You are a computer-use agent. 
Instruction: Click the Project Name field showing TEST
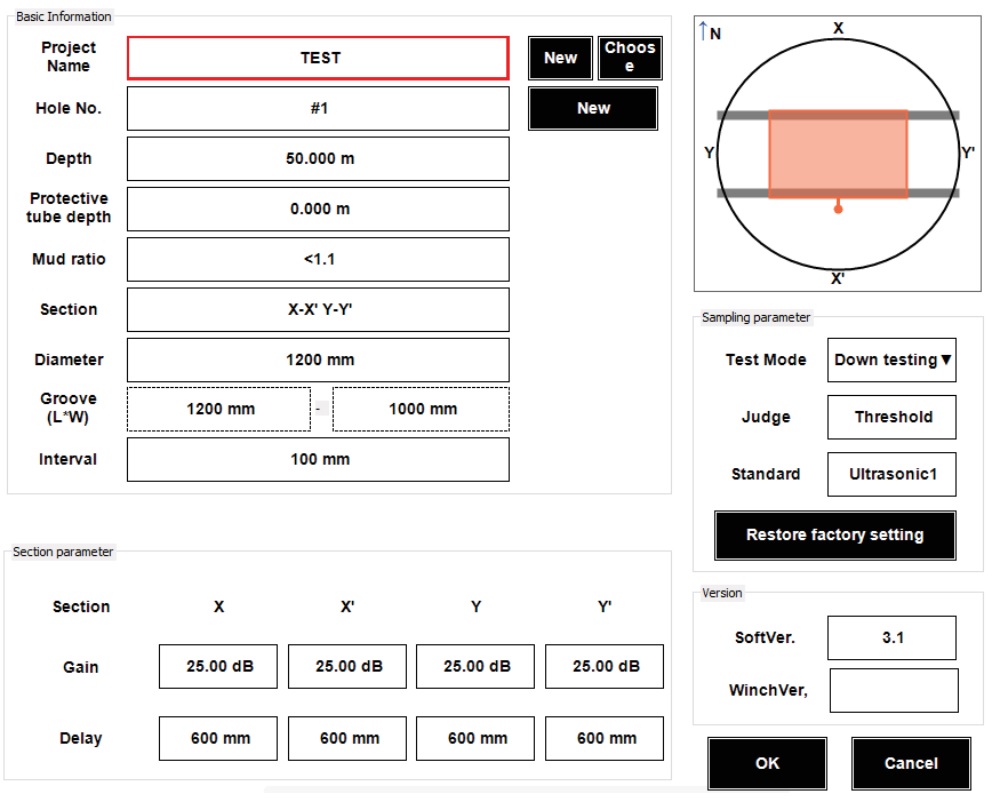coord(320,58)
